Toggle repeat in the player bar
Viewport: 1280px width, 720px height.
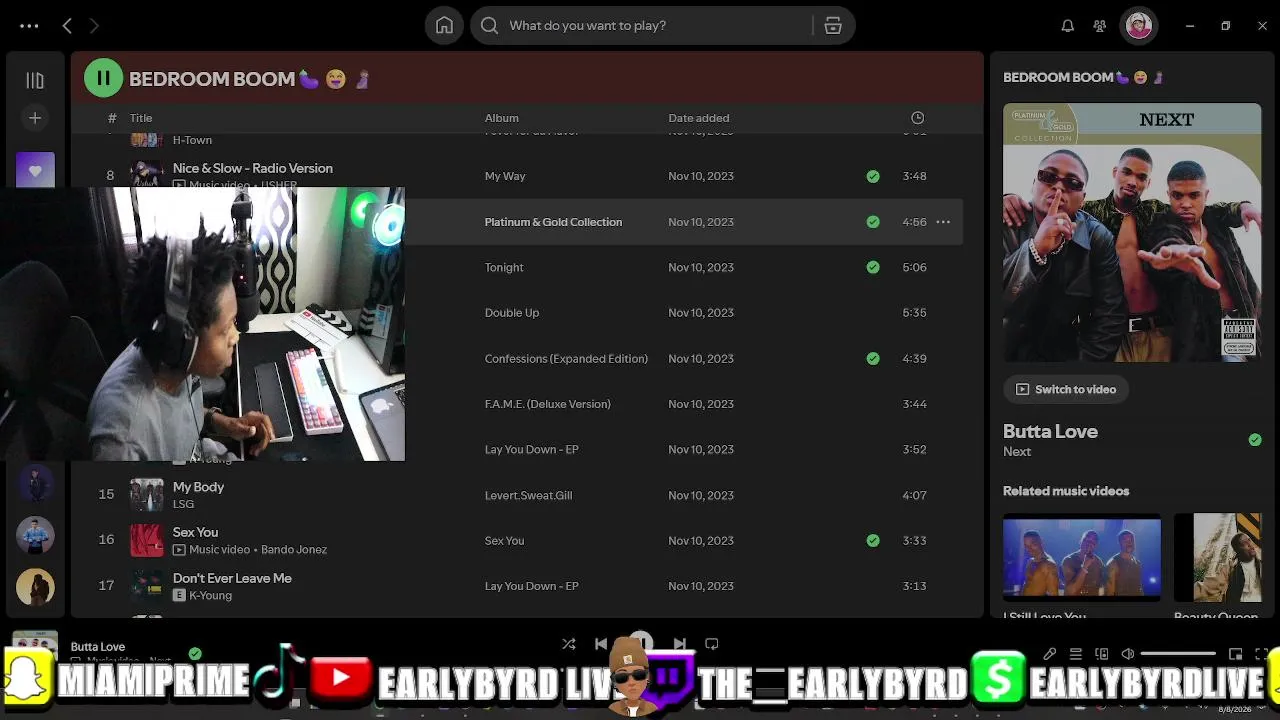coord(712,645)
